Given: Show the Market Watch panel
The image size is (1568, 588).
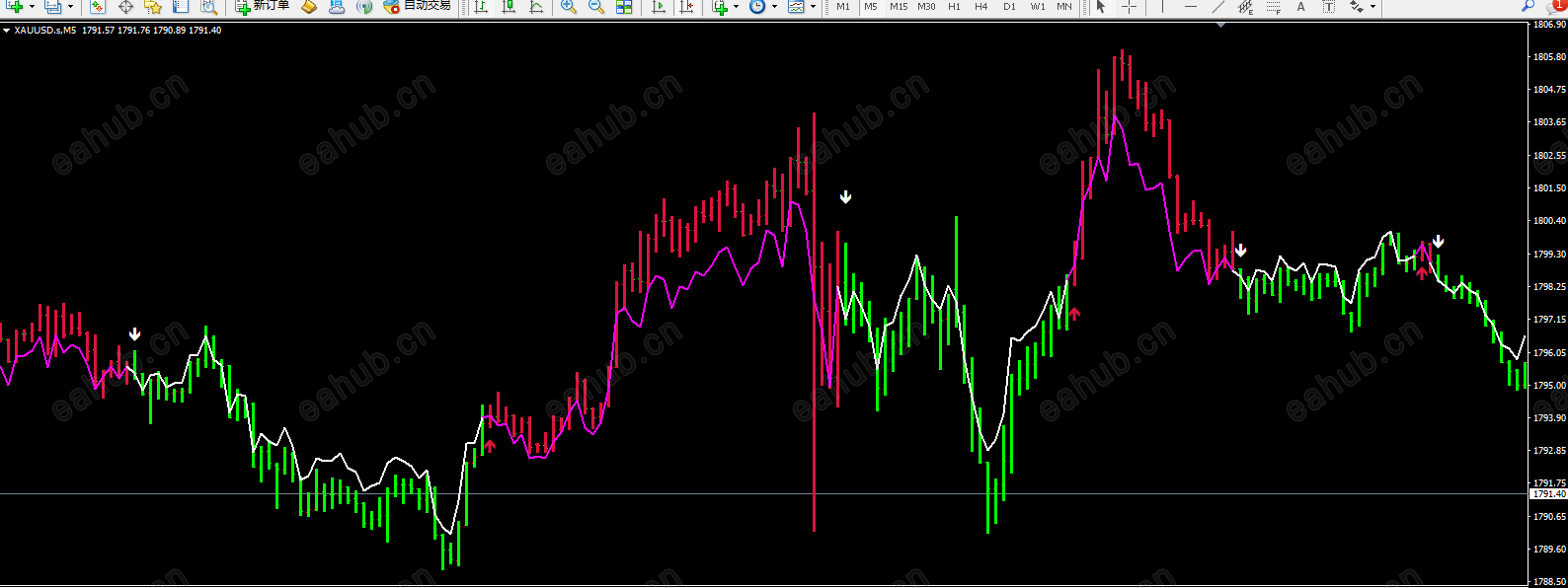Looking at the screenshot, I should click(98, 6).
